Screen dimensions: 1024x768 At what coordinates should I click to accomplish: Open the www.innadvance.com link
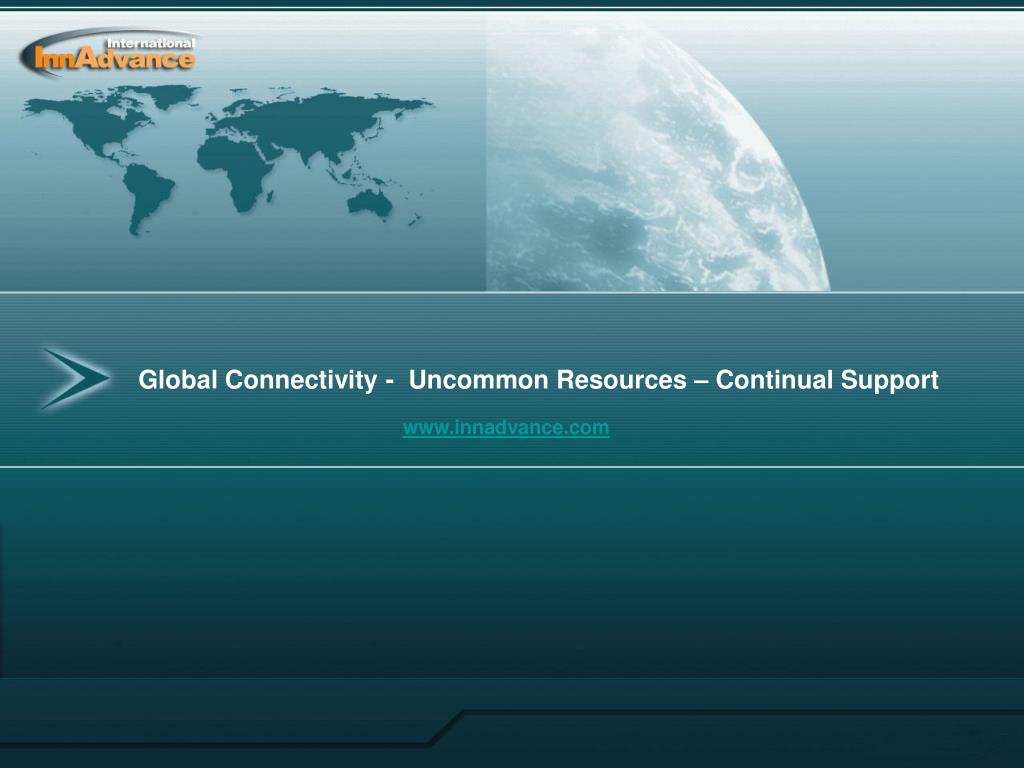click(506, 428)
